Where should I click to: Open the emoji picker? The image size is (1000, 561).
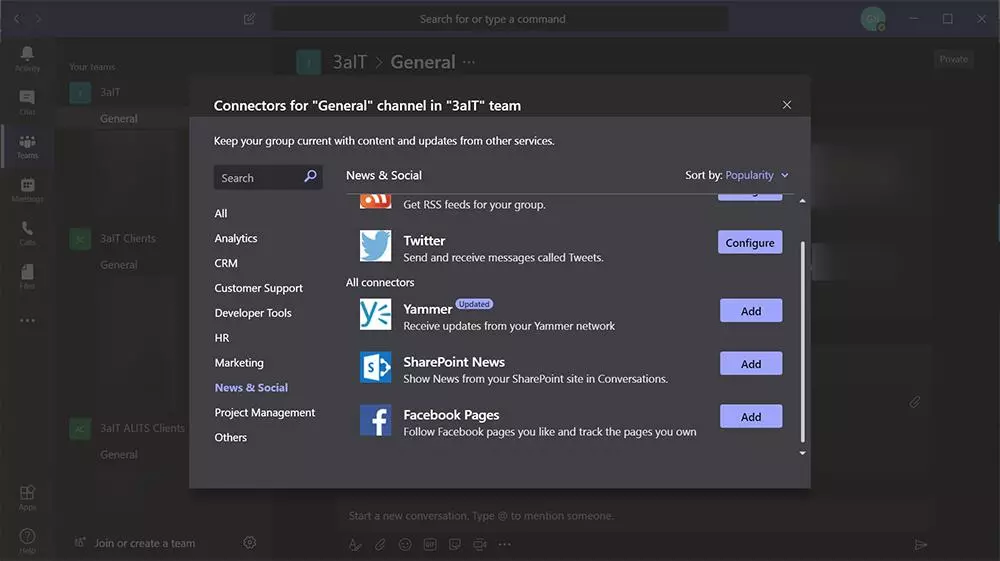405,544
